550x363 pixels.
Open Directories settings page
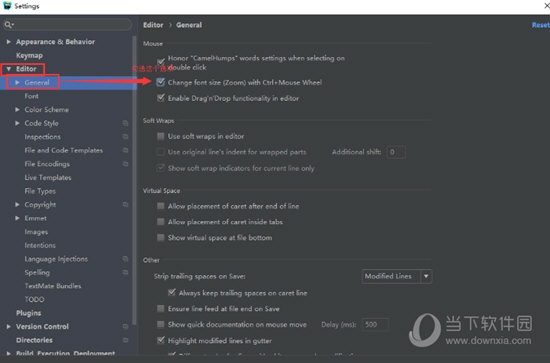click(34, 340)
